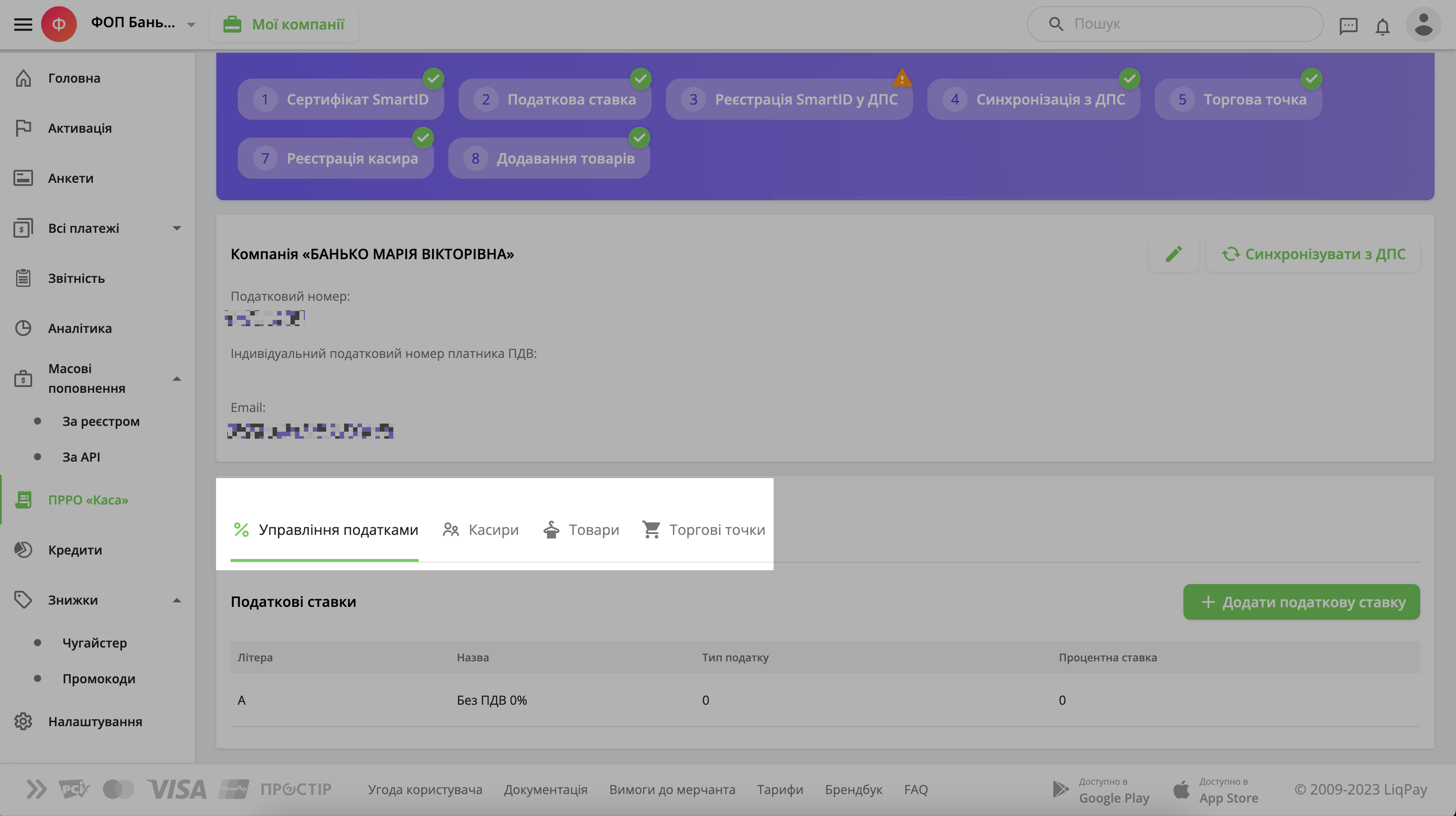Viewport: 1456px width, 816px height.
Task: Click Синхронізувати з ДПС button
Action: pyautogui.click(x=1313, y=254)
